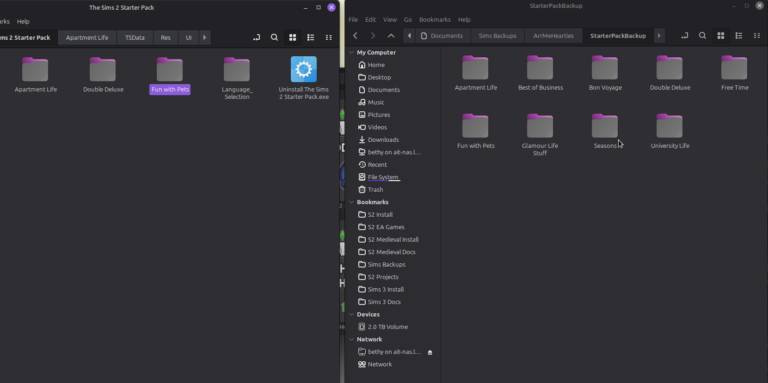Open Best of Business folder
768x383 pixels.
(x=540, y=68)
